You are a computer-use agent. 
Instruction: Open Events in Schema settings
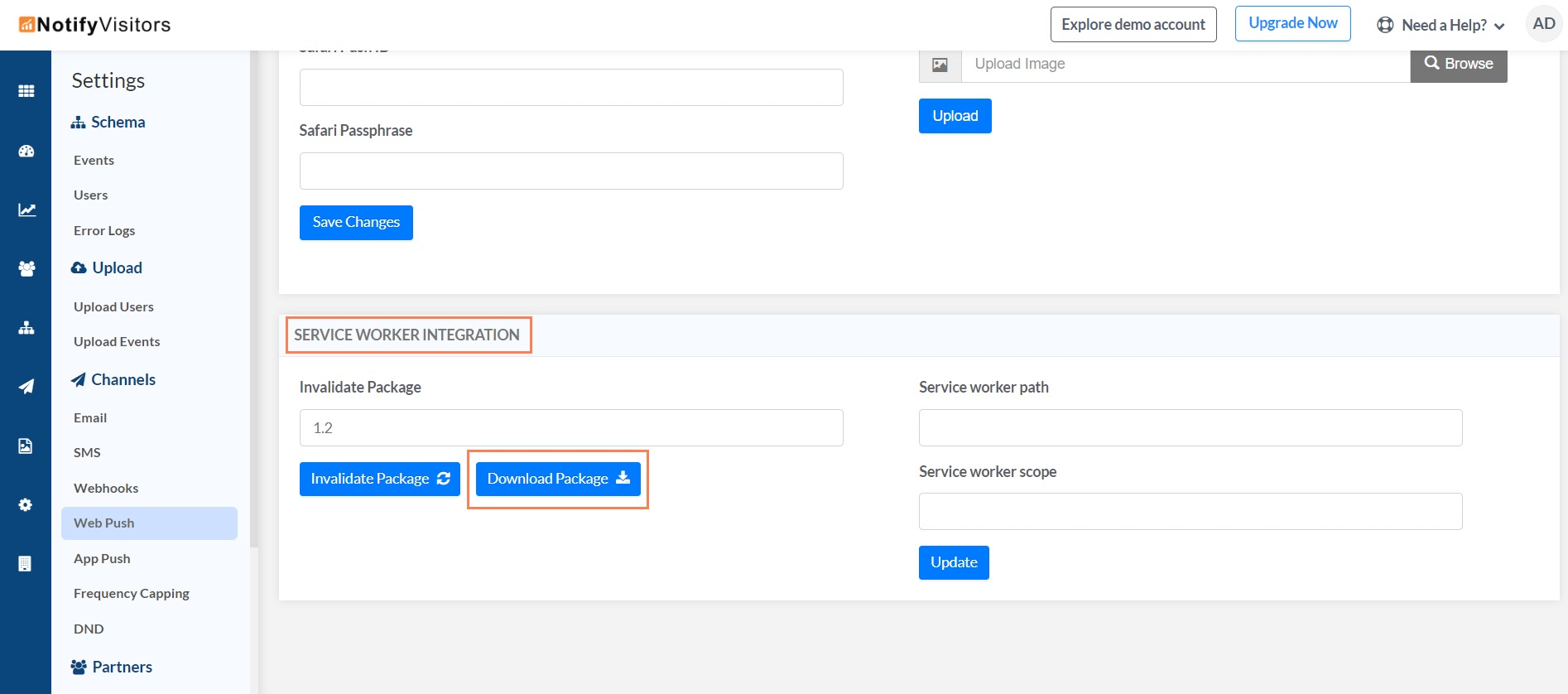[94, 161]
